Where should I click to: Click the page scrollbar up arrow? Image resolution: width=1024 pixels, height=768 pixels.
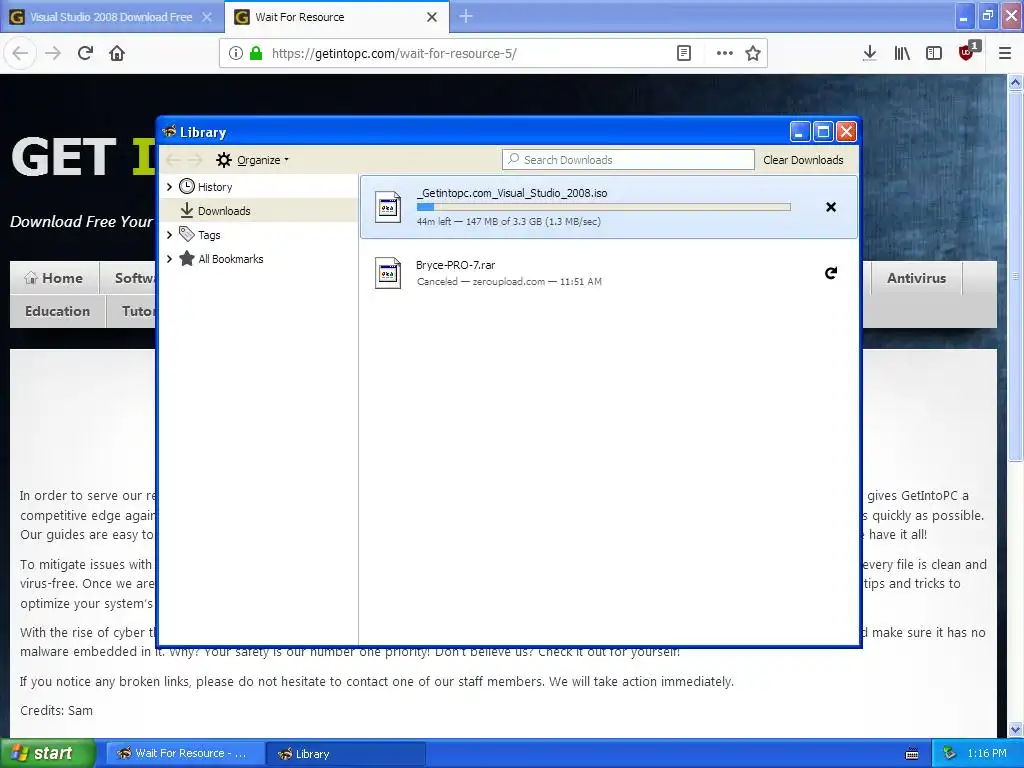[x=1015, y=82]
